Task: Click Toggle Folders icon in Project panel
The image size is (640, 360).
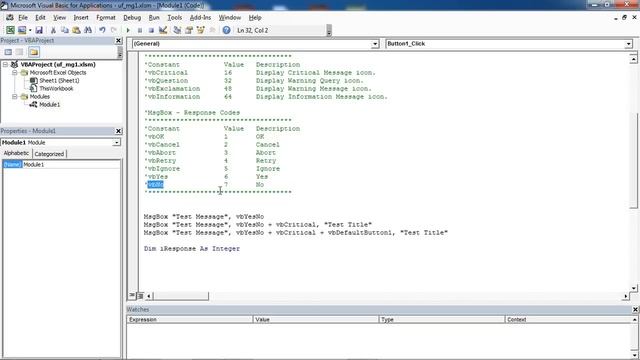Action: point(34,52)
